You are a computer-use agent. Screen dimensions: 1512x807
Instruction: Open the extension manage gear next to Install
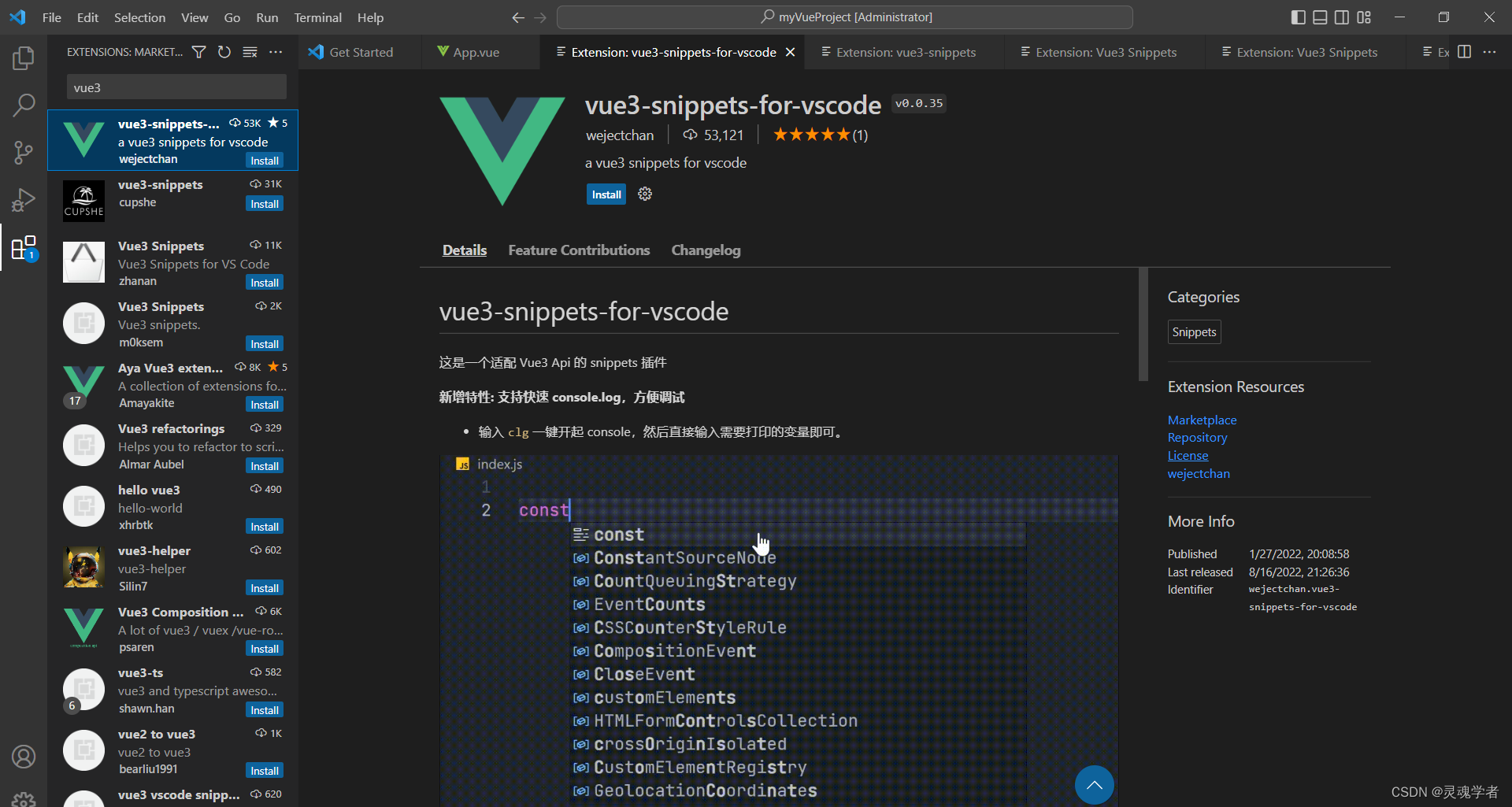point(645,194)
